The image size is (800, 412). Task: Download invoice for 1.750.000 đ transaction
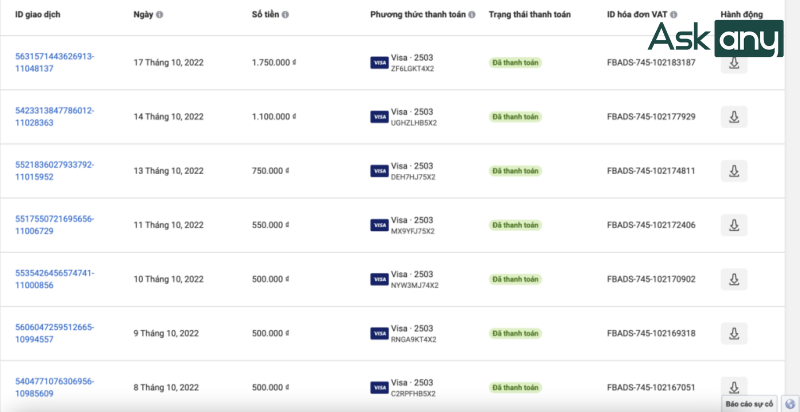click(733, 63)
